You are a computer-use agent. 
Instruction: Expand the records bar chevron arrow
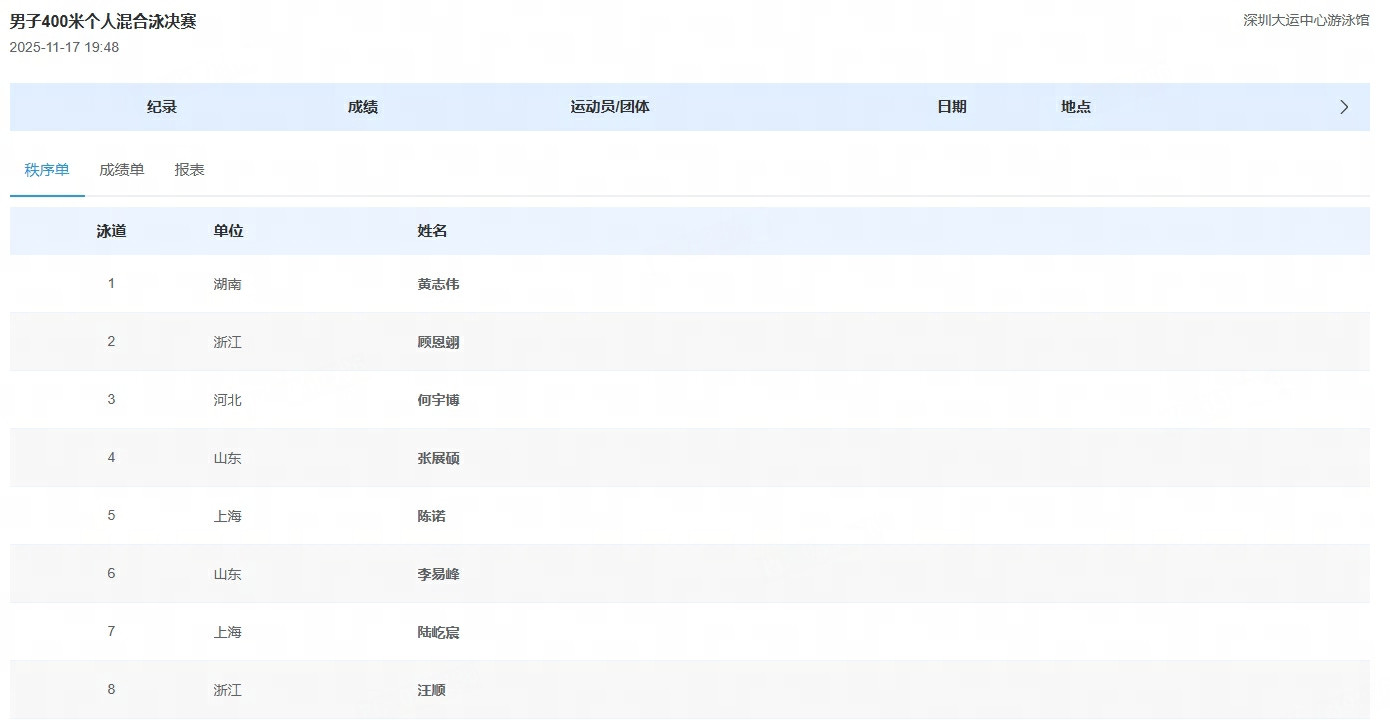click(x=1344, y=107)
